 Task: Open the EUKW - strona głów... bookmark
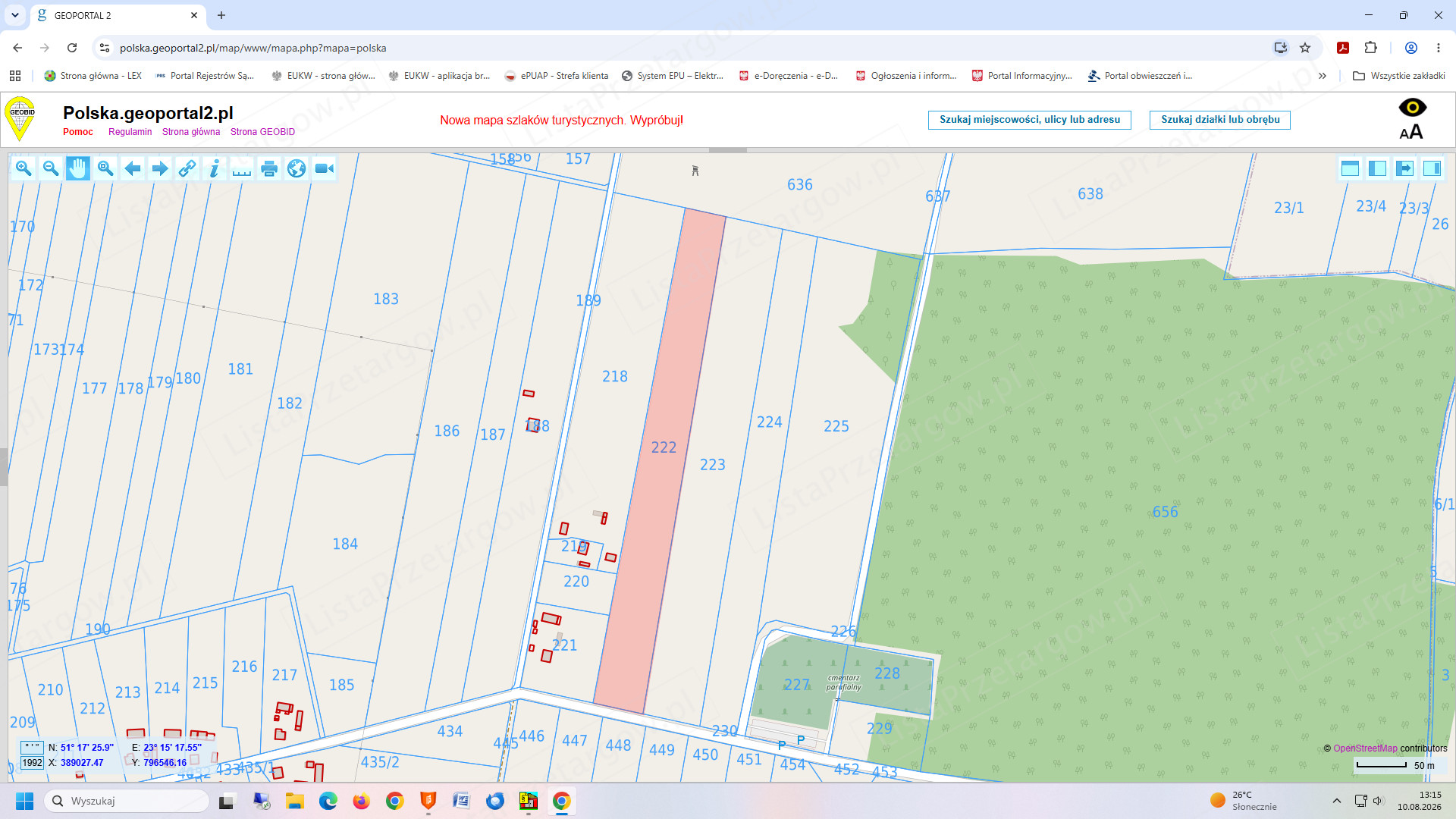[x=323, y=76]
